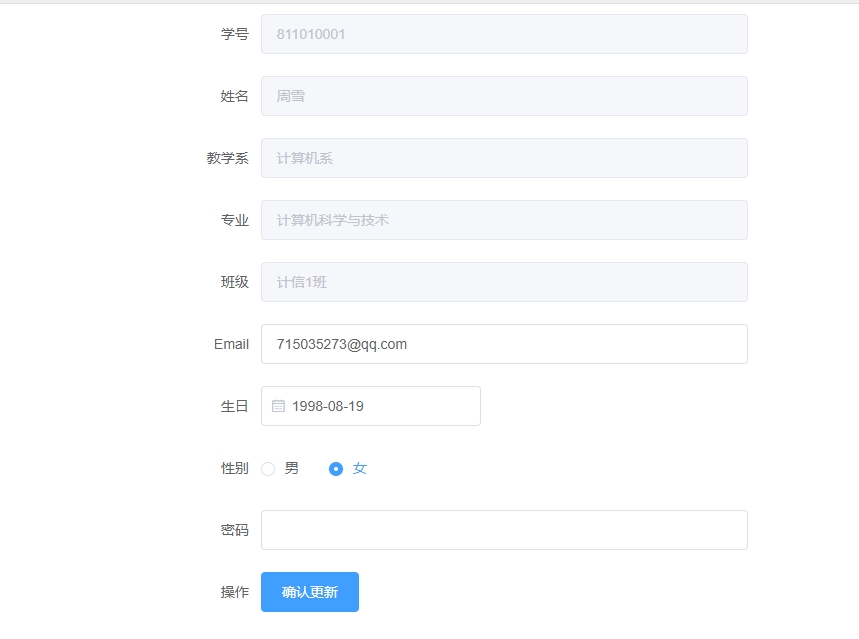859x639 pixels.
Task: Click the 操作 label beside the button
Action: (234, 592)
